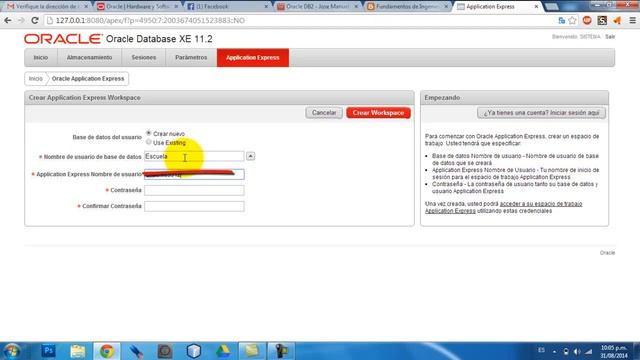
Task: Open Photoshop from taskbar
Action: (48, 351)
